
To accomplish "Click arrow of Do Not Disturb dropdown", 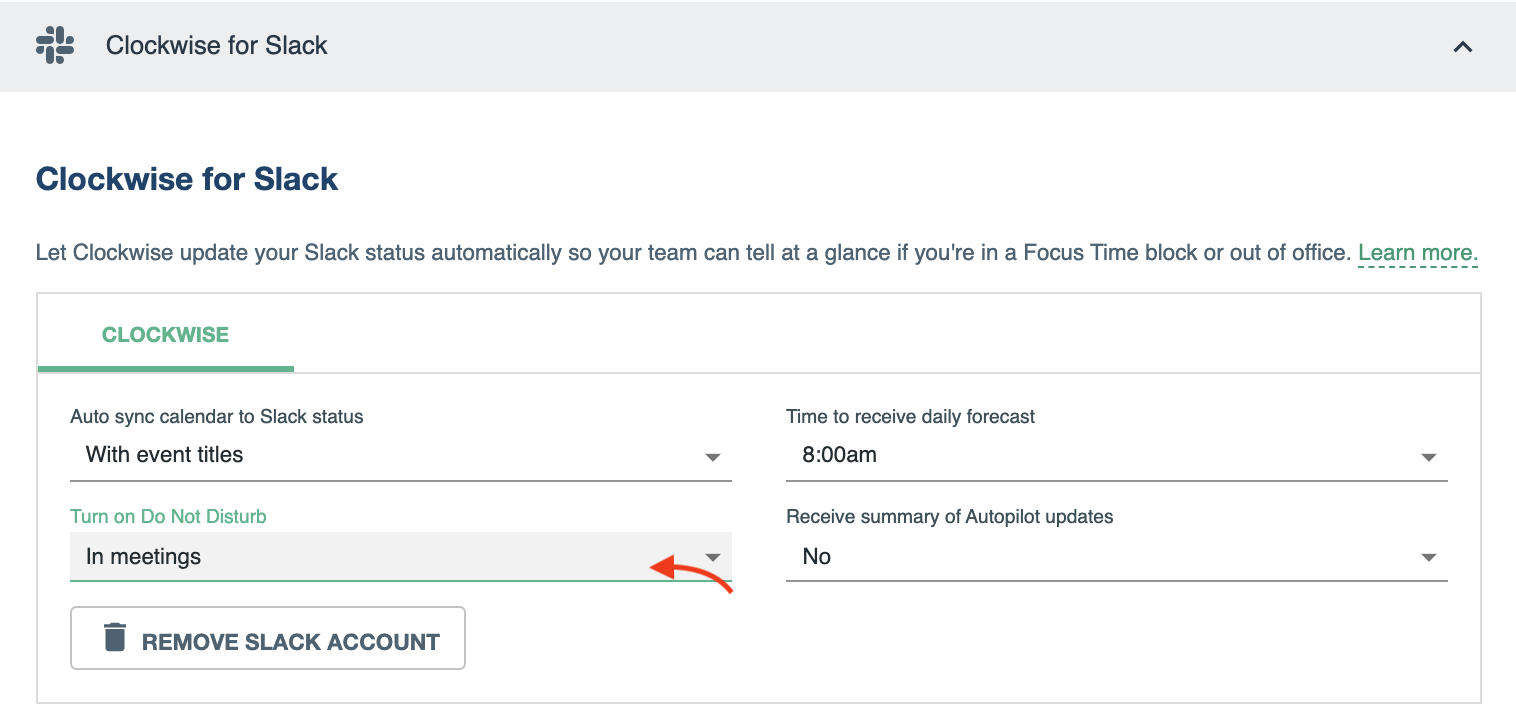I will tap(712, 557).
